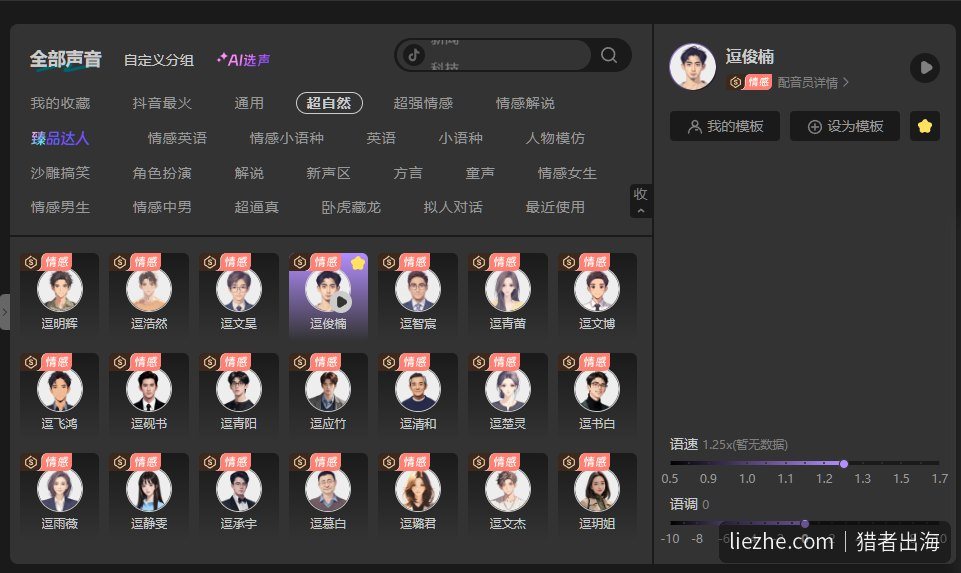This screenshot has height=573, width=961.
Task: Select 新声区 category
Action: coord(329,173)
